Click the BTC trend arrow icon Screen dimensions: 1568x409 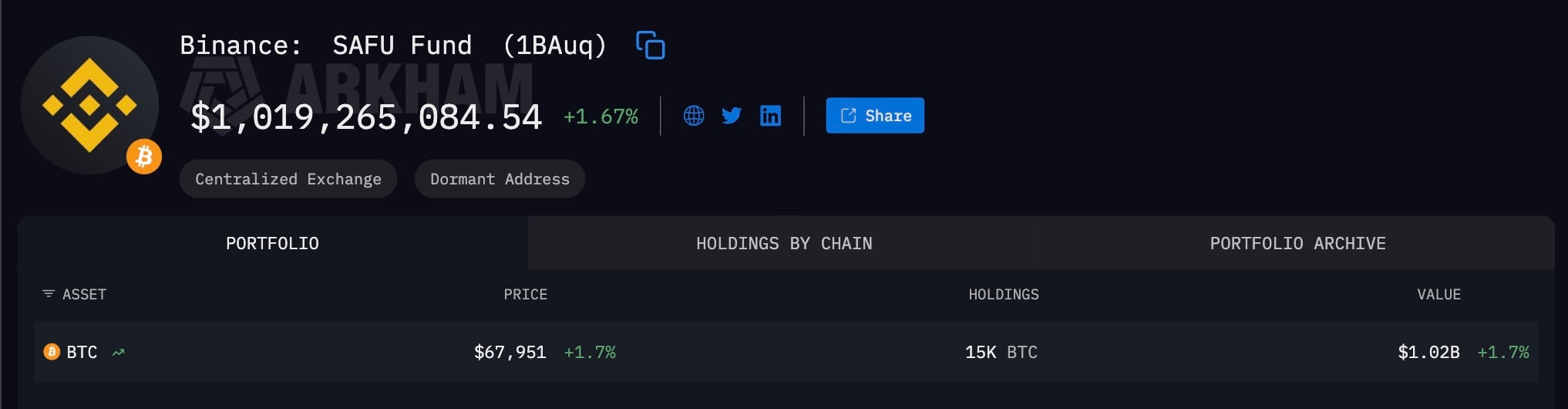pyautogui.click(x=118, y=353)
